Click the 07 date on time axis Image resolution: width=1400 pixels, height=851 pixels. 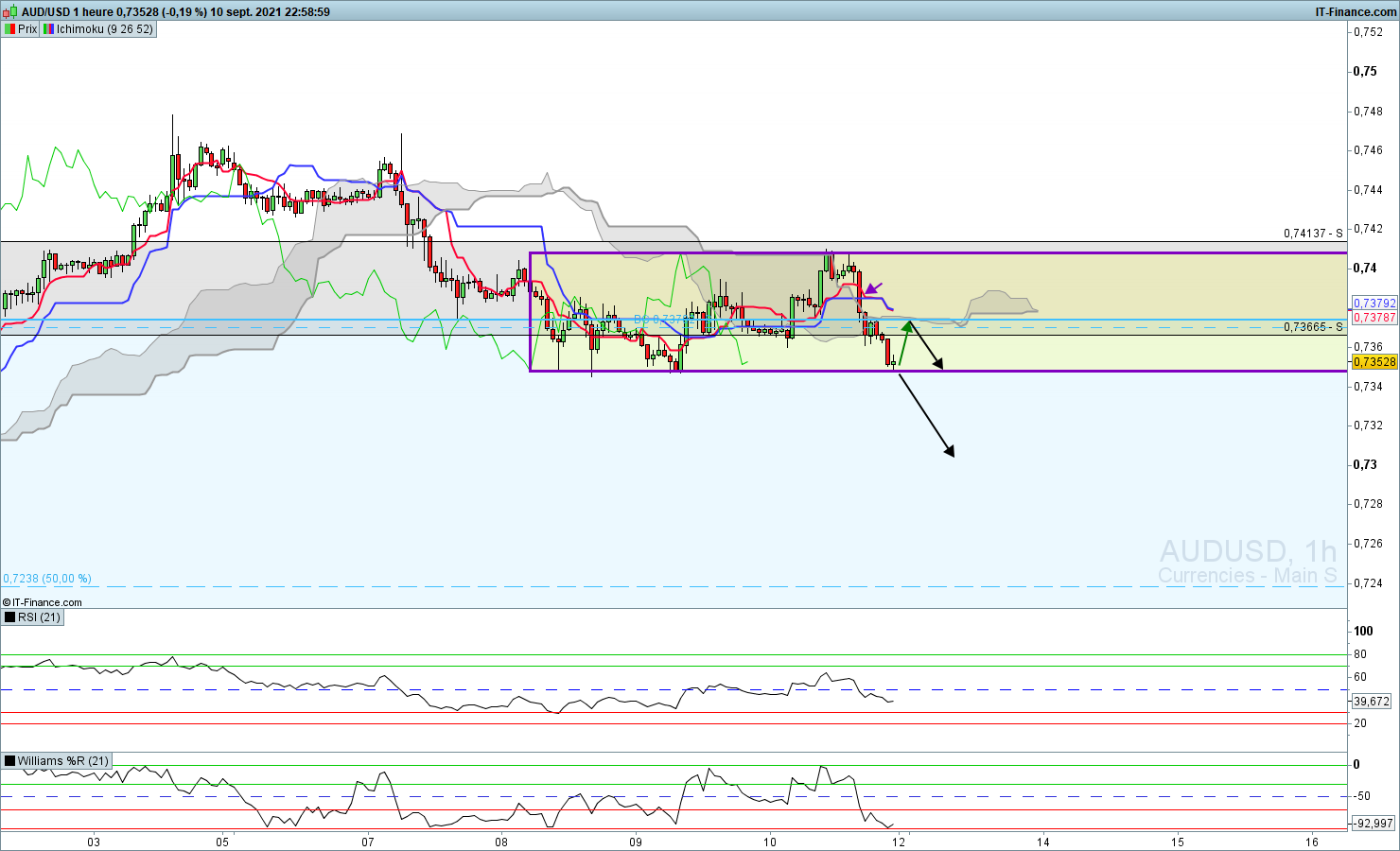[x=369, y=842]
